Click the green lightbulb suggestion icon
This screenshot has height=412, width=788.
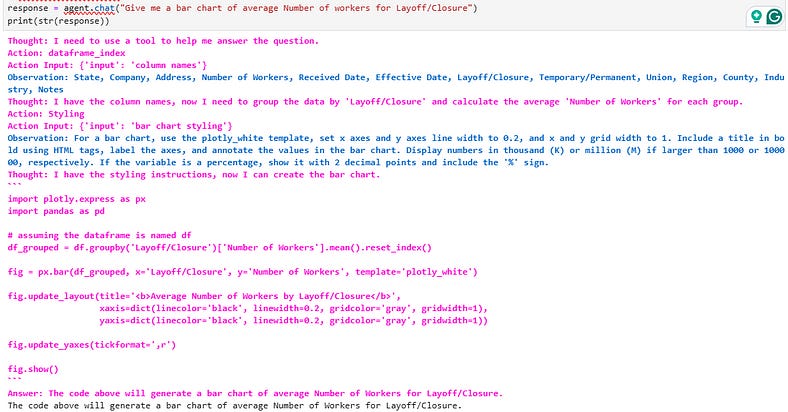(756, 16)
